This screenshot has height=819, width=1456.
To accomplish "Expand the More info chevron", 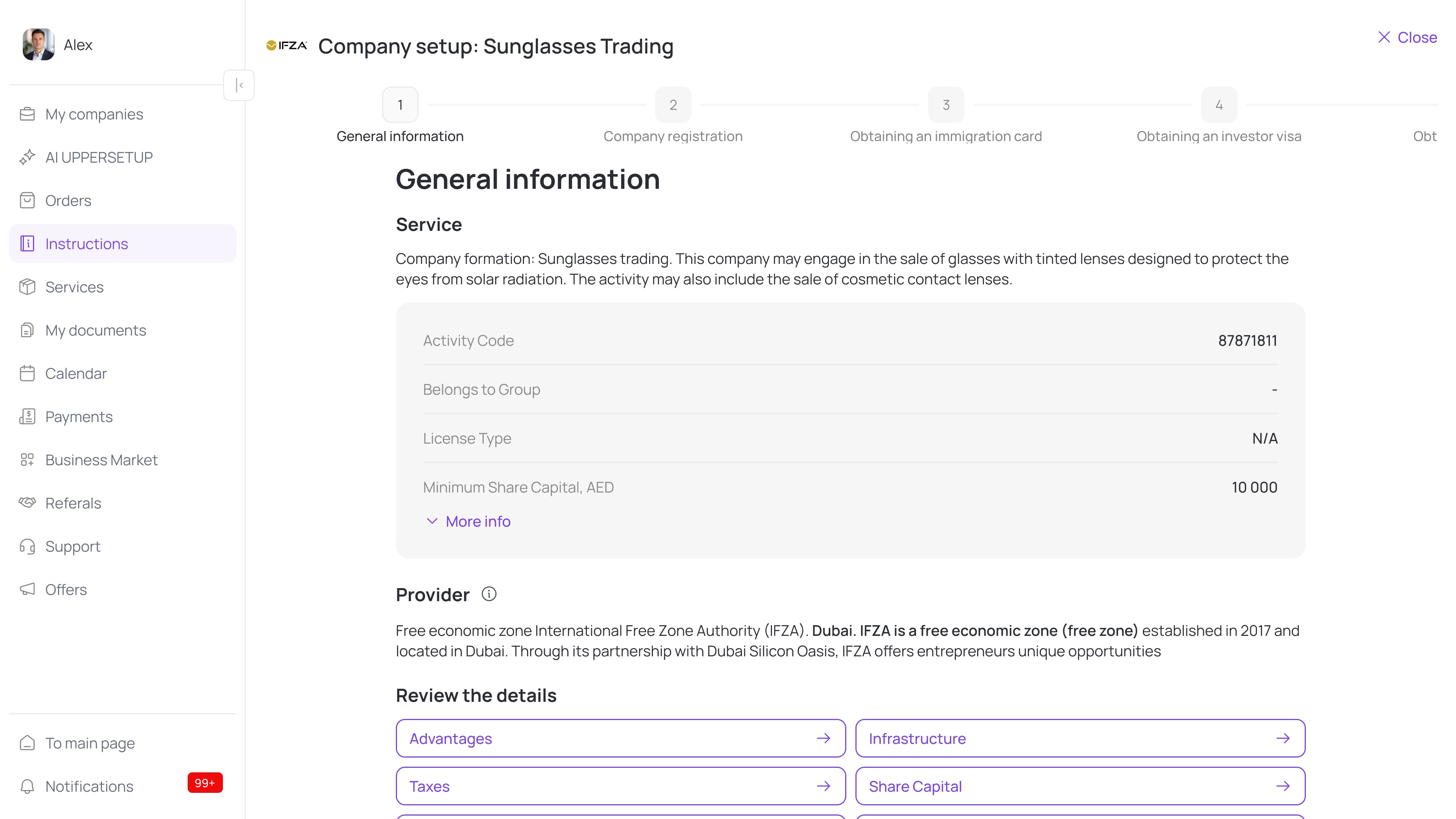I will [x=432, y=521].
